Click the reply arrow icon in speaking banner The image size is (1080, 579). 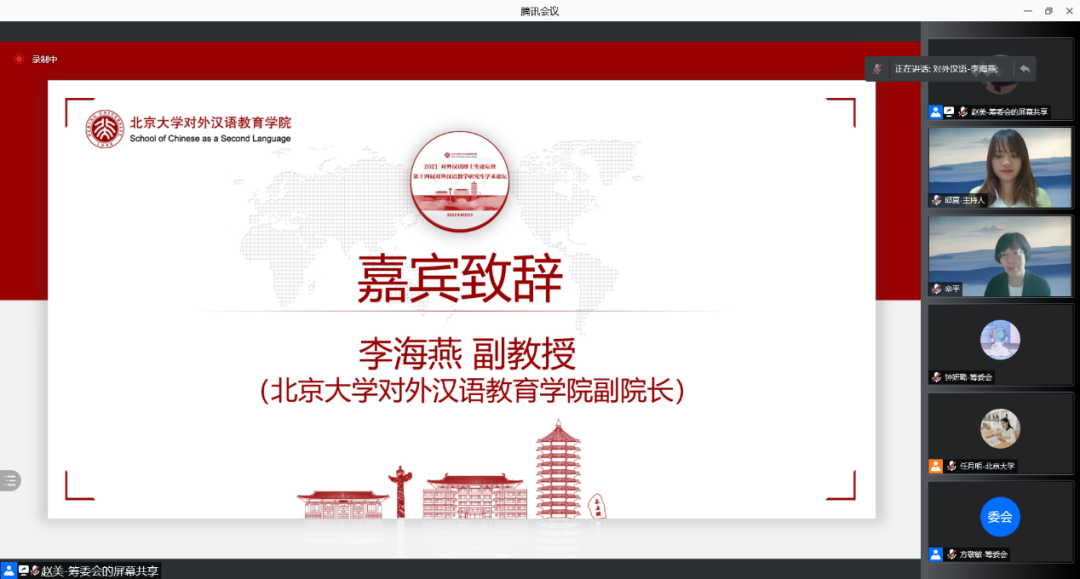[1025, 69]
